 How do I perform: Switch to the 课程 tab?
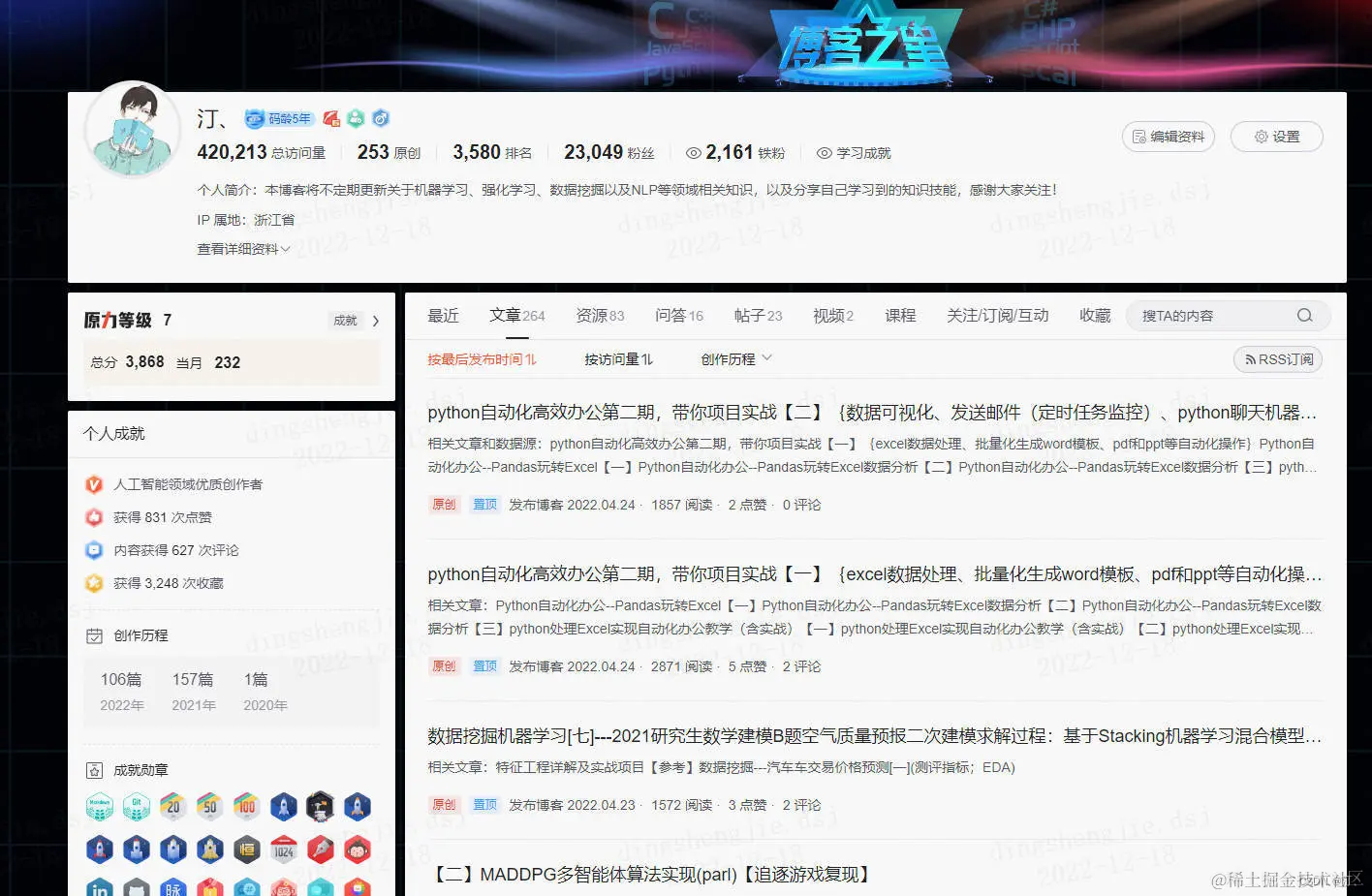[900, 316]
